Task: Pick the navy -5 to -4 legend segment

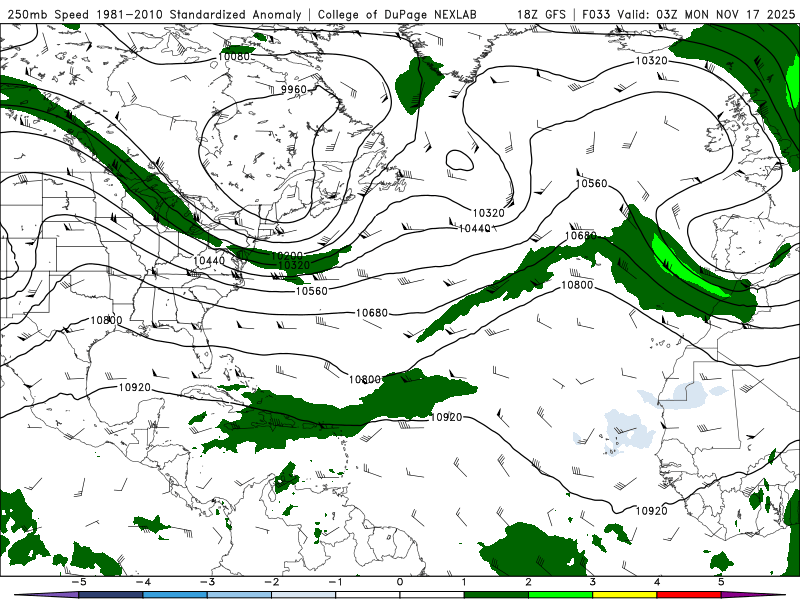Action: pyautogui.click(x=111, y=595)
